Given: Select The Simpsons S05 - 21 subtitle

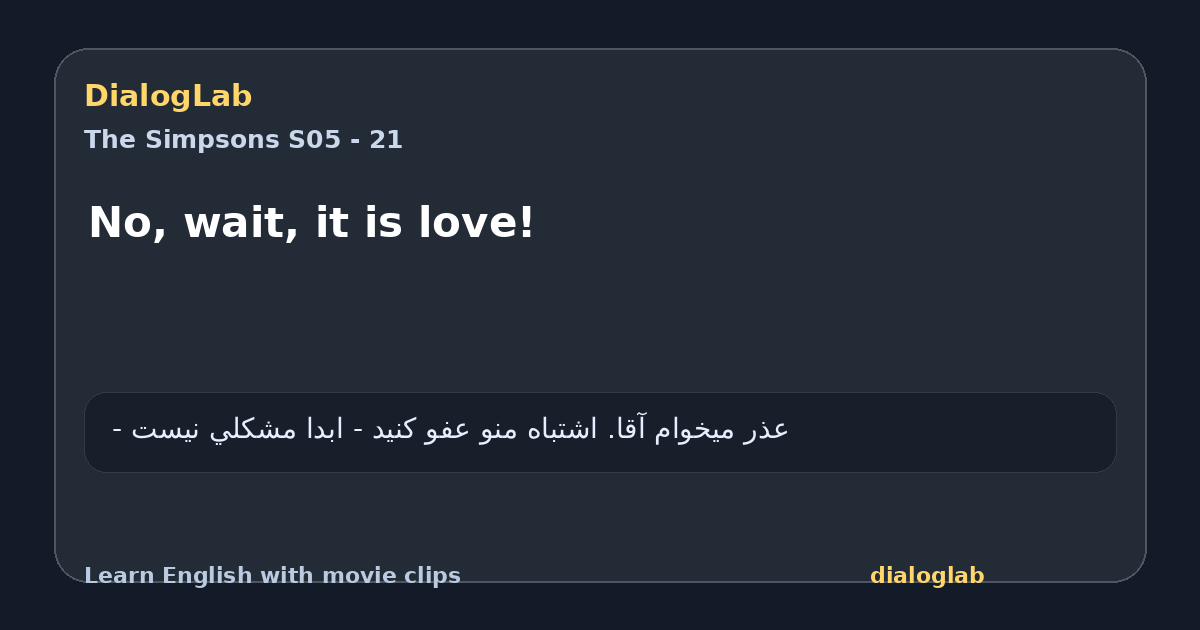Looking at the screenshot, I should [x=243, y=140].
